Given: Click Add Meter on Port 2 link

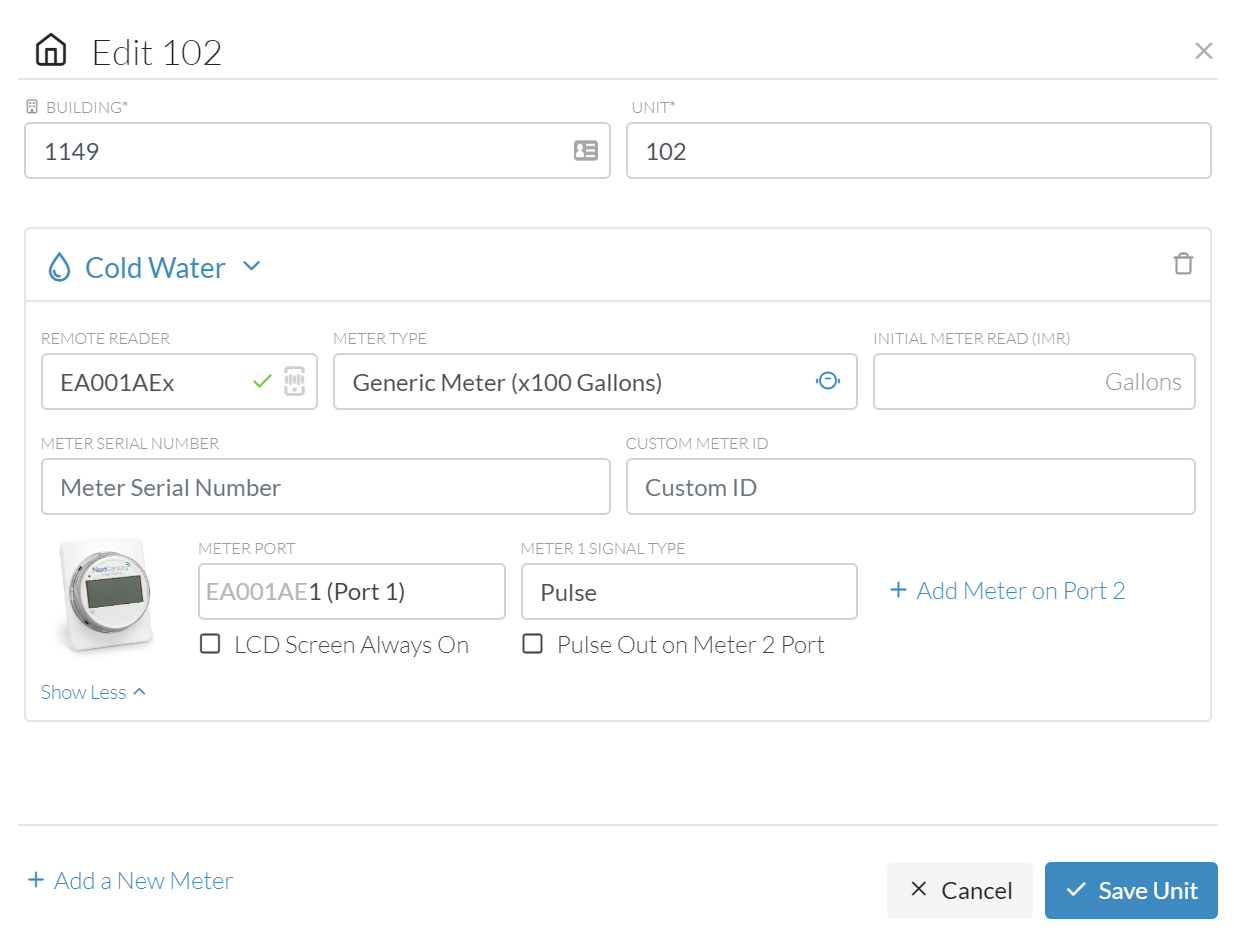Looking at the screenshot, I should pyautogui.click(x=1007, y=591).
